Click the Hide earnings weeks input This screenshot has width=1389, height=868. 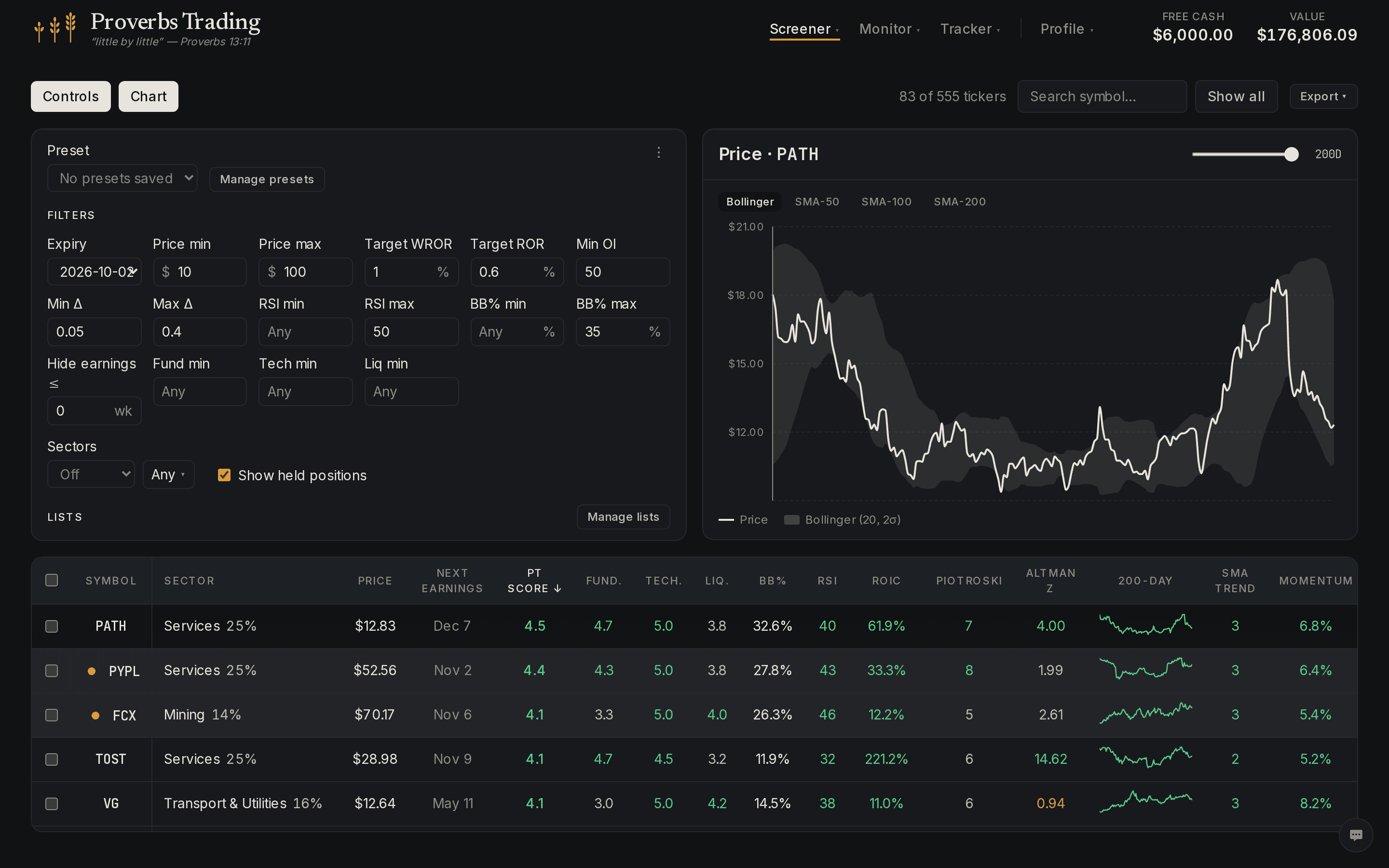tap(94, 411)
